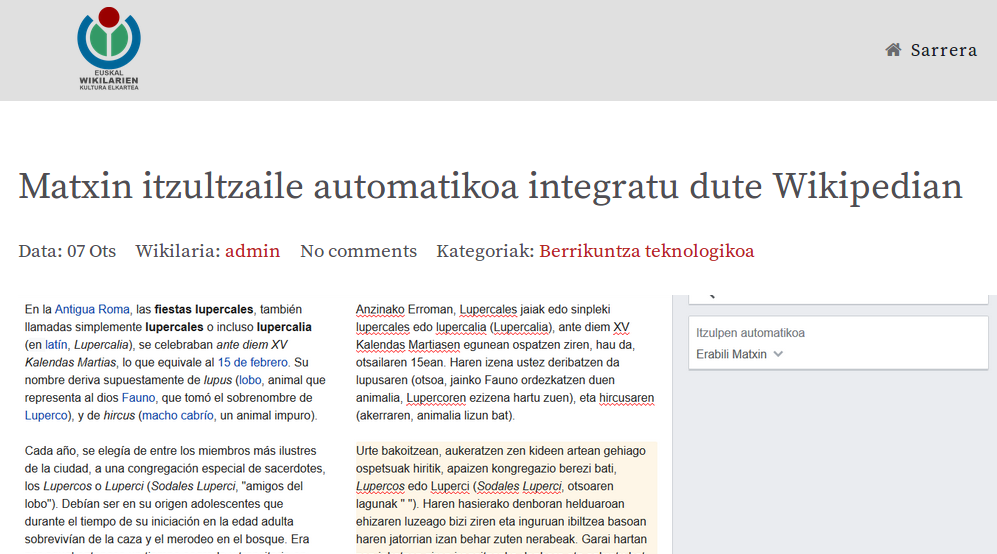Open the macho cabrío link
Screen dimensions: 997x554
[x=177, y=415]
